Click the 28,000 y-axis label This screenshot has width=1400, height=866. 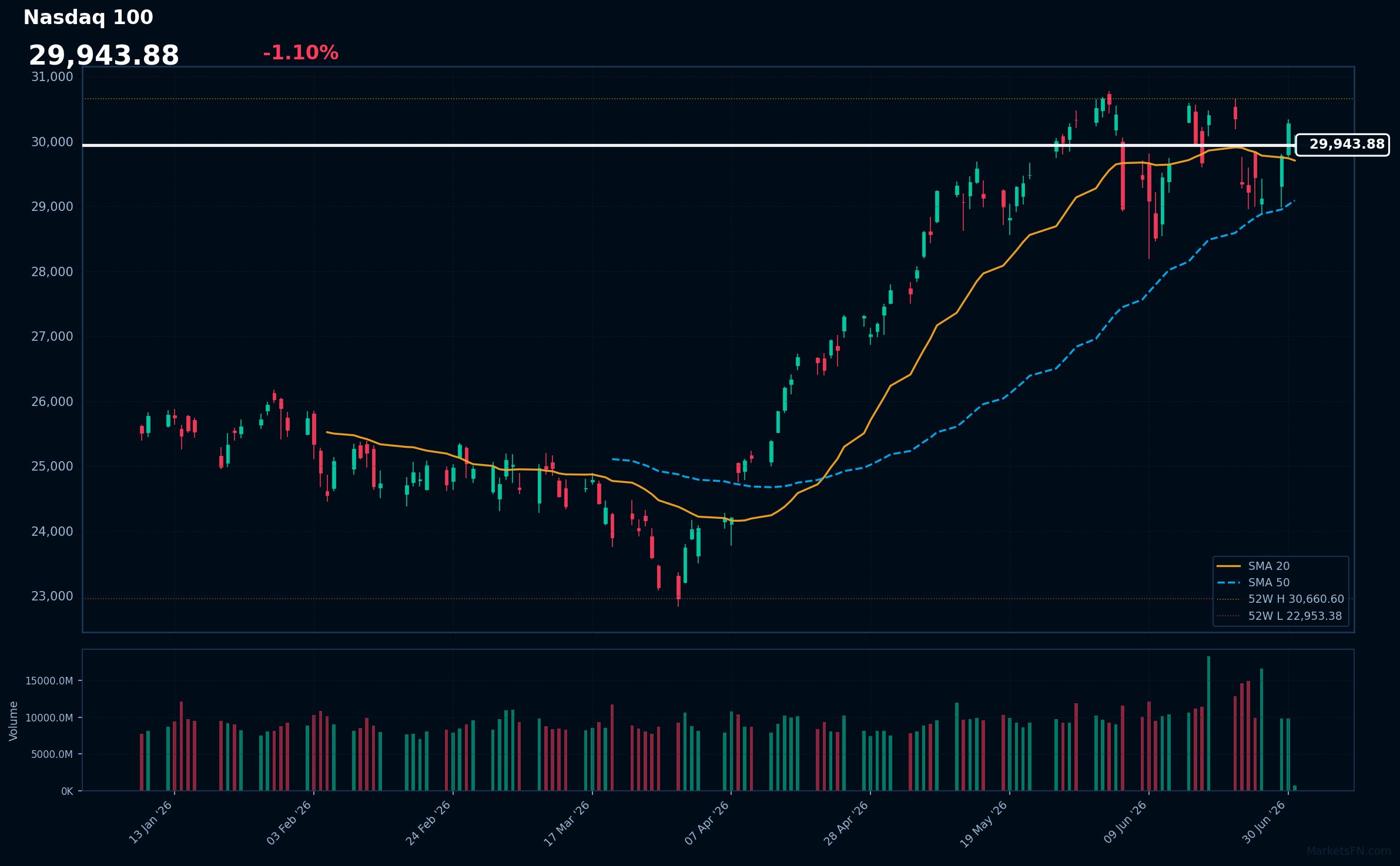pos(52,271)
